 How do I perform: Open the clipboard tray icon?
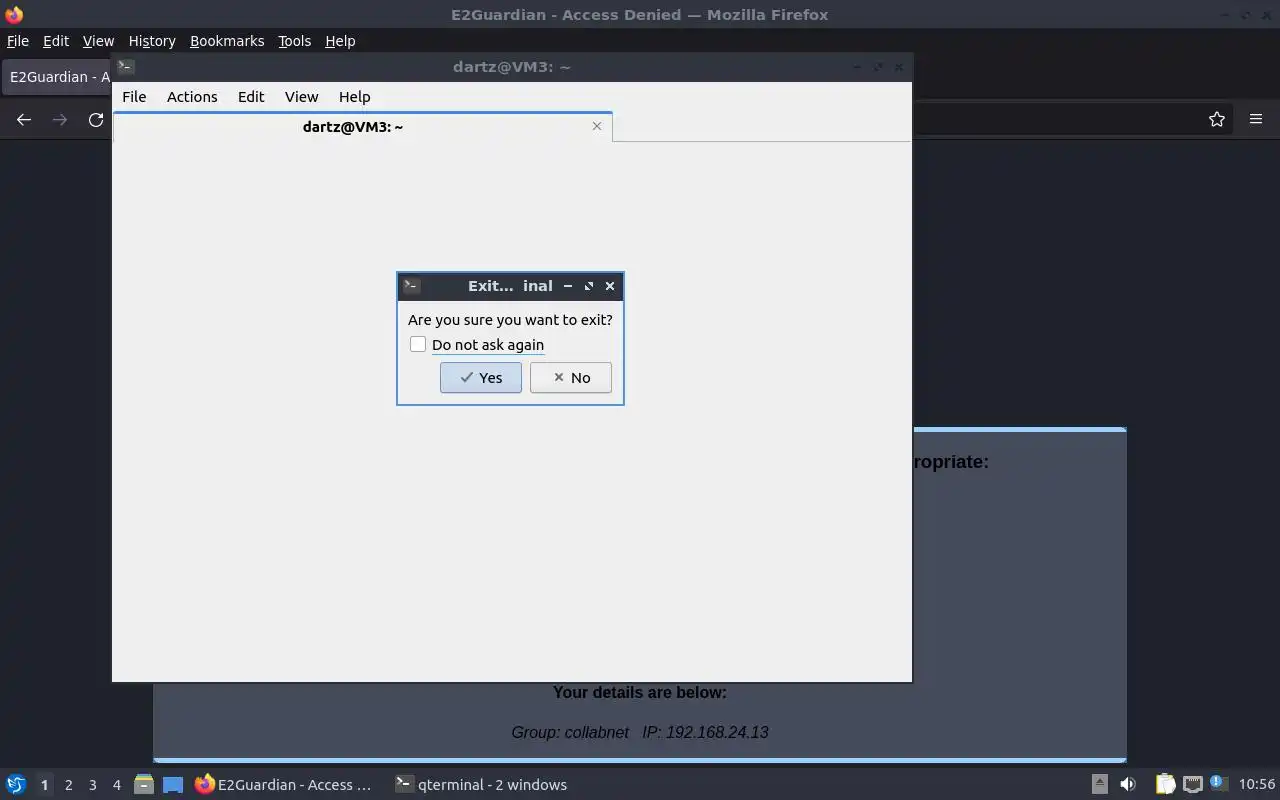pyautogui.click(x=1165, y=784)
